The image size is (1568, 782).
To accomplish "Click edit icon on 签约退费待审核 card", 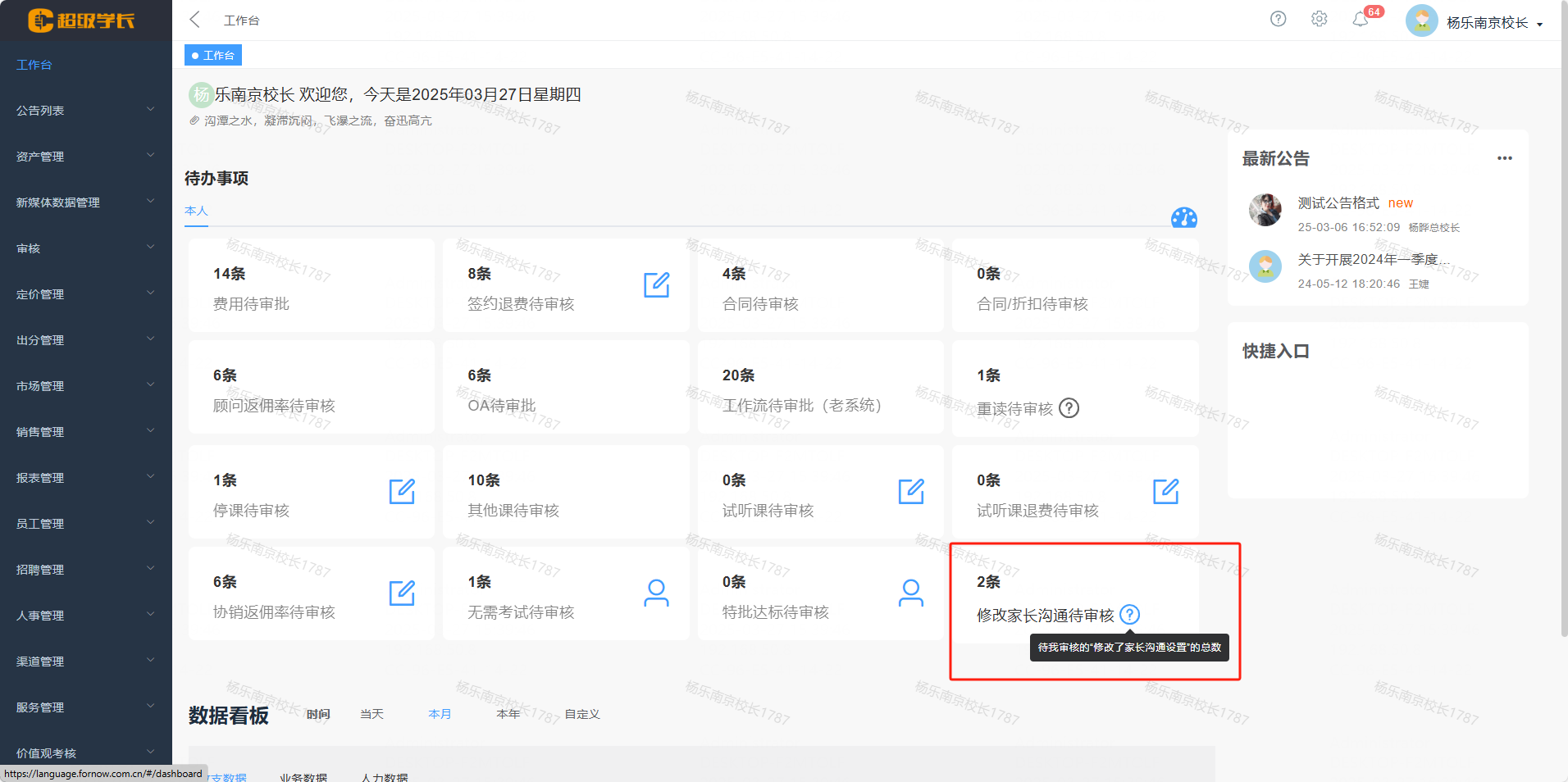I will tap(656, 285).
